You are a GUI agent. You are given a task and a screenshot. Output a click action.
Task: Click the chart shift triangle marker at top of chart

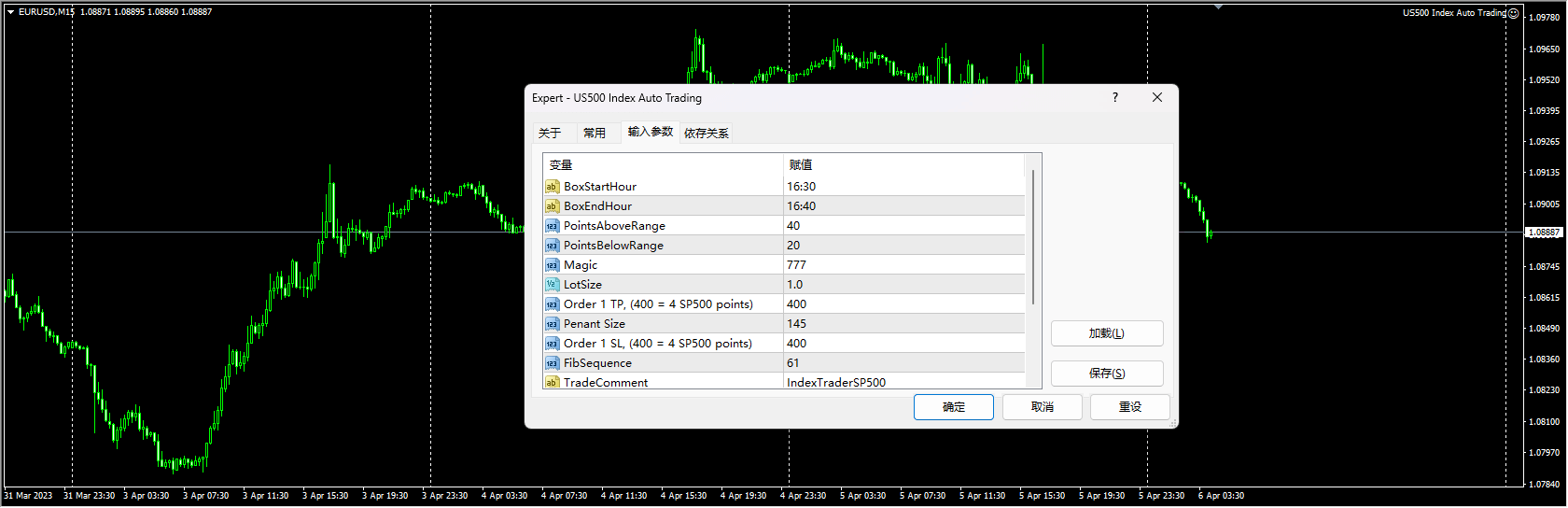(x=1218, y=7)
